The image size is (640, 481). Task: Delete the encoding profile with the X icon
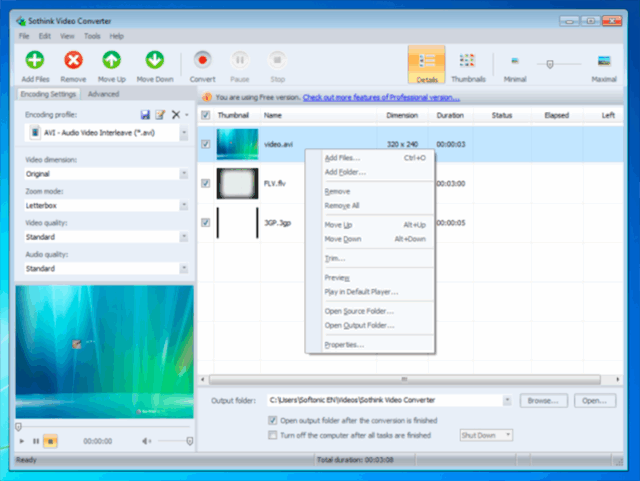click(176, 115)
